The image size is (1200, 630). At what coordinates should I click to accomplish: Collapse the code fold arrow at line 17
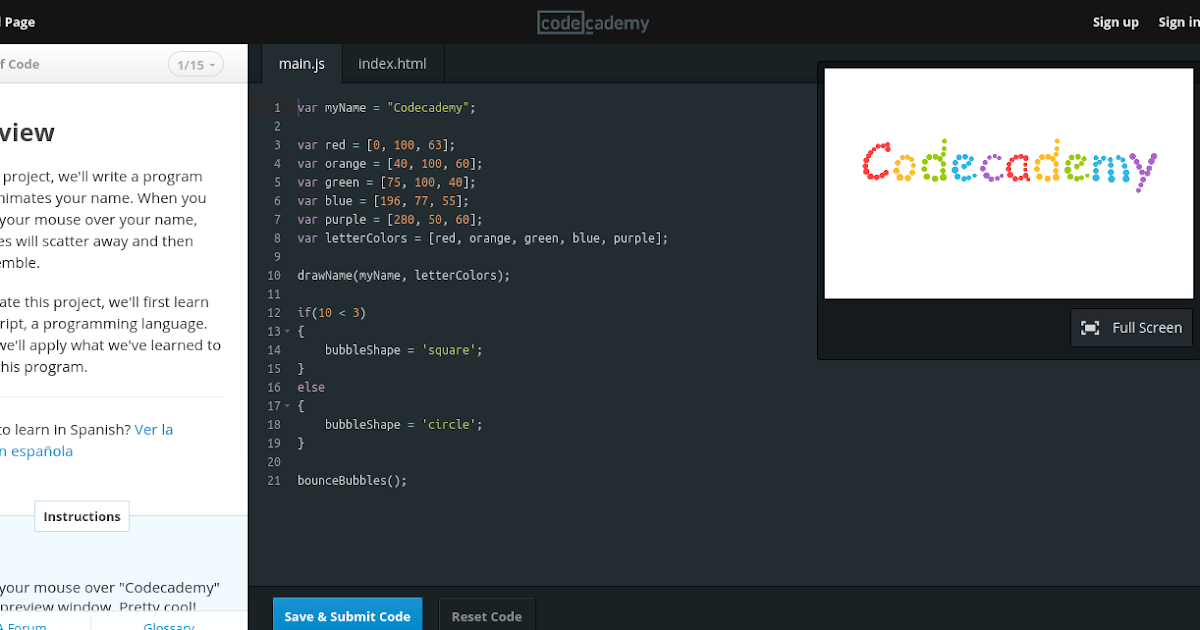(287, 406)
